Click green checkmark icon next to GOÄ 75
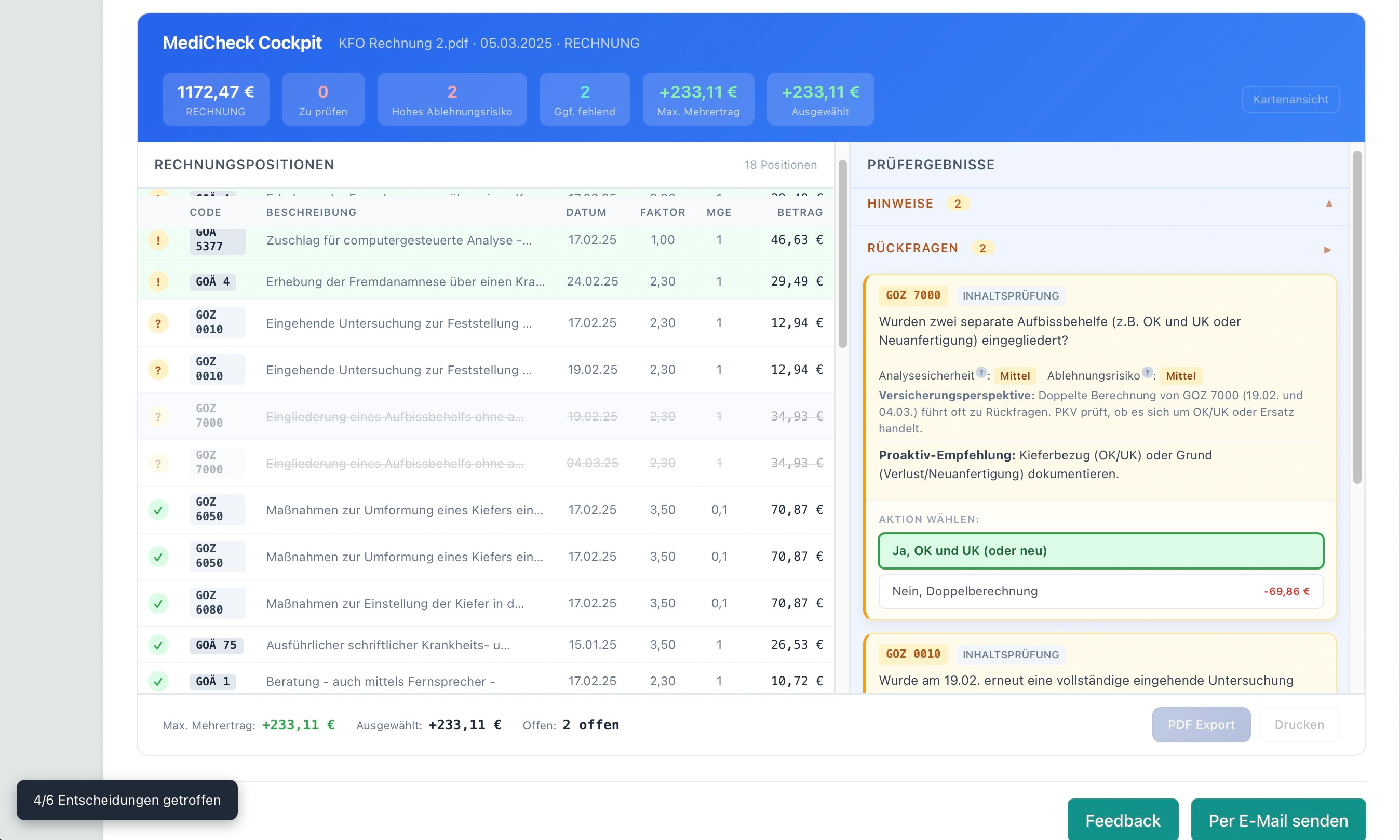The height and width of the screenshot is (840, 1400). (x=158, y=645)
